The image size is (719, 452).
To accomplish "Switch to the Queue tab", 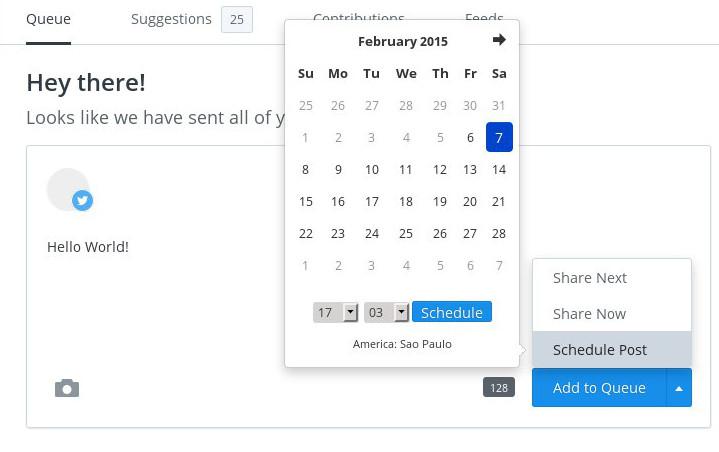I will pyautogui.click(x=48, y=19).
